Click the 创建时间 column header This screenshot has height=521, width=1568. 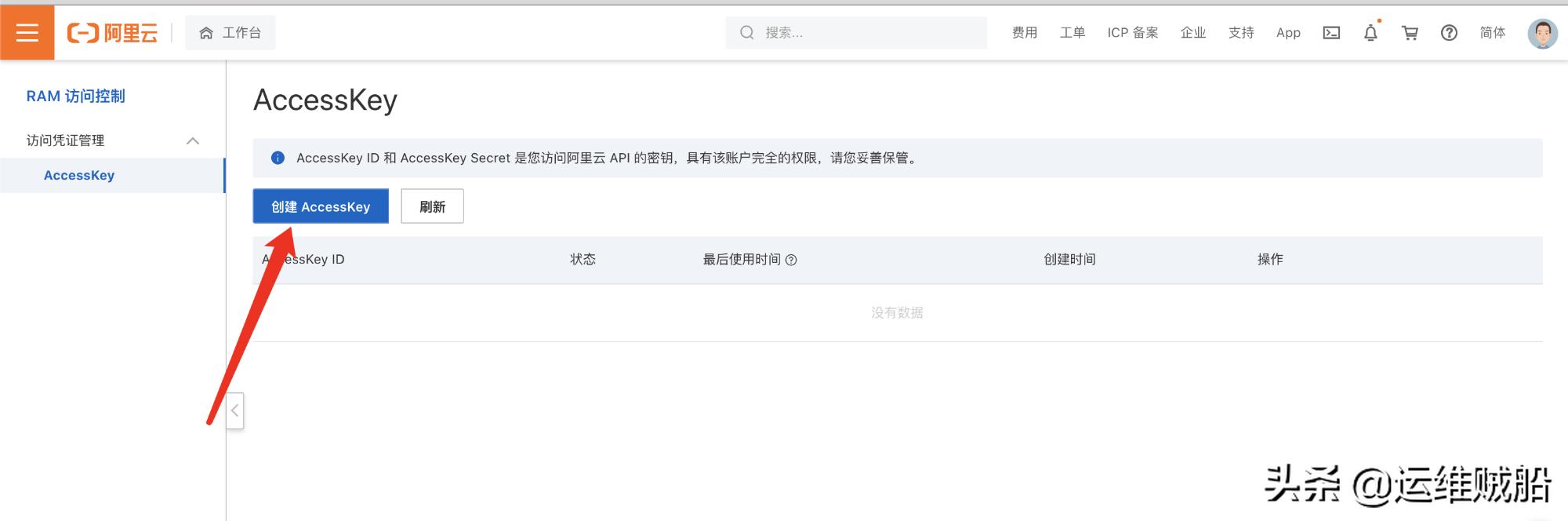pyautogui.click(x=1069, y=260)
